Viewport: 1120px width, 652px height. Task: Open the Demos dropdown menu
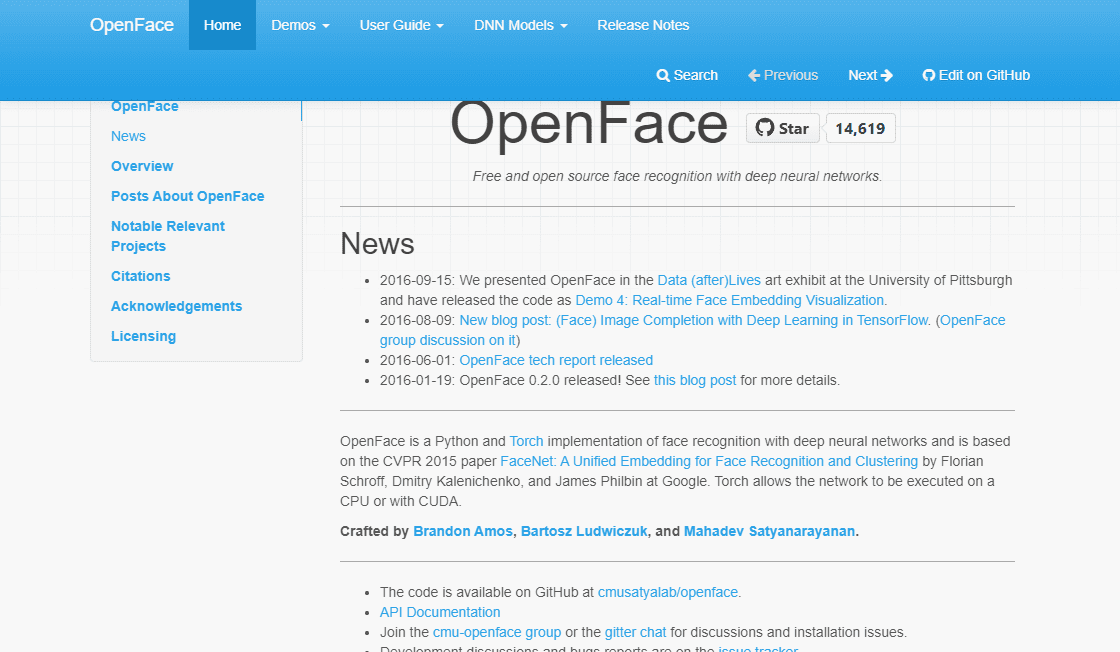[300, 25]
